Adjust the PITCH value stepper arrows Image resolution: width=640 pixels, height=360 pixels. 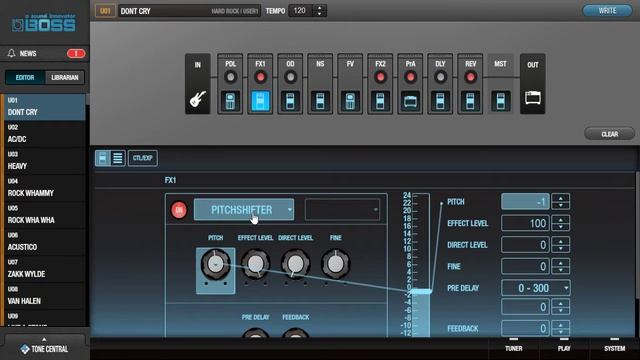[x=560, y=202]
